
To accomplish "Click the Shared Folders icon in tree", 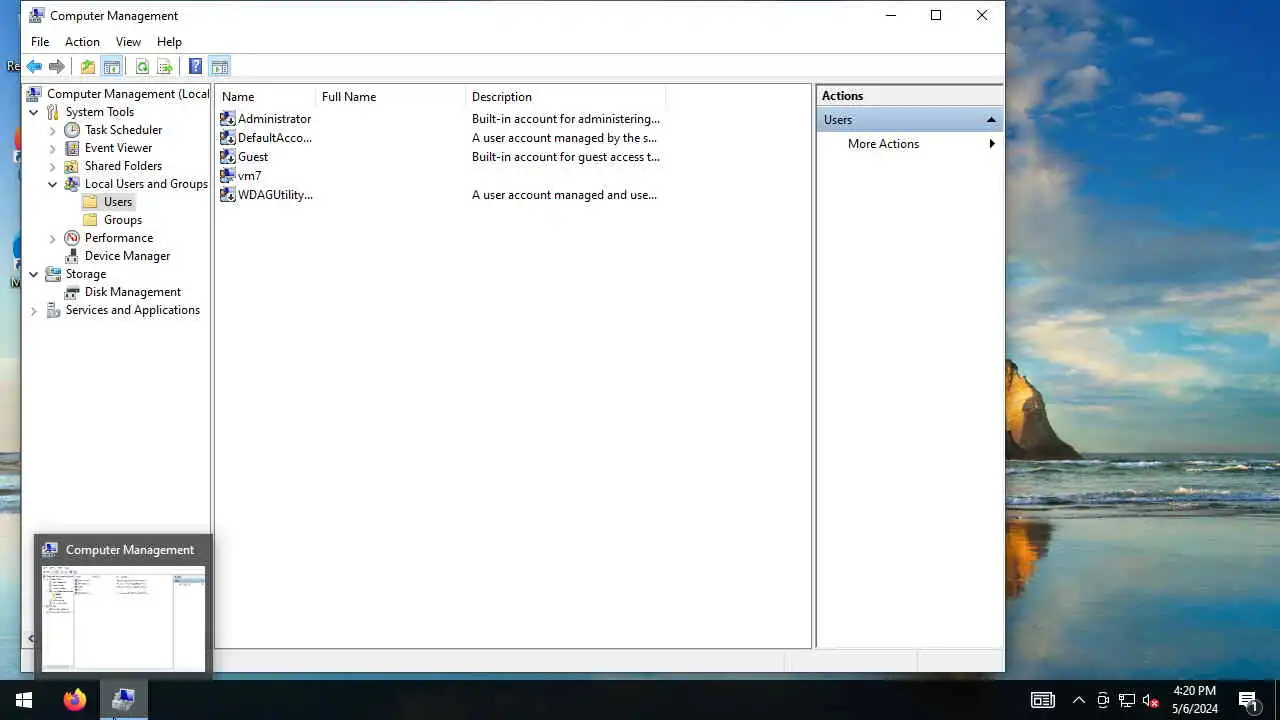I will 72,166.
